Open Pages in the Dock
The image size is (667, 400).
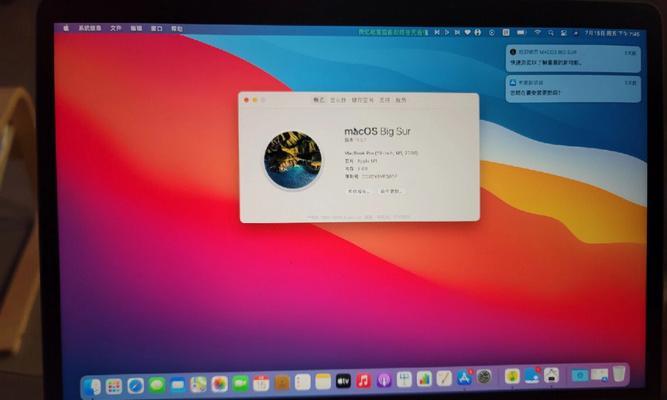444,378
